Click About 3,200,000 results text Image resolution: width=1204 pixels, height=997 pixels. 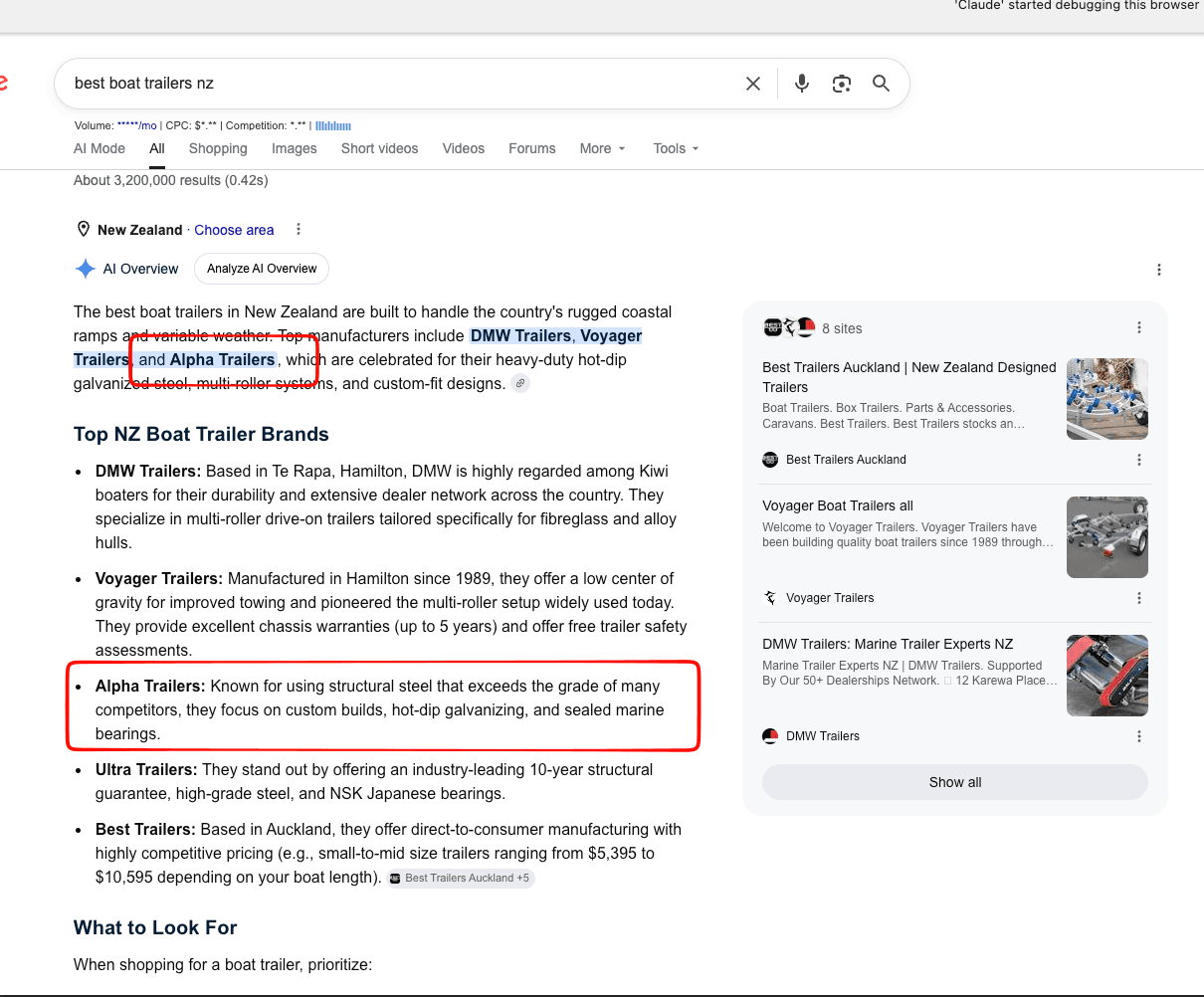point(171,180)
